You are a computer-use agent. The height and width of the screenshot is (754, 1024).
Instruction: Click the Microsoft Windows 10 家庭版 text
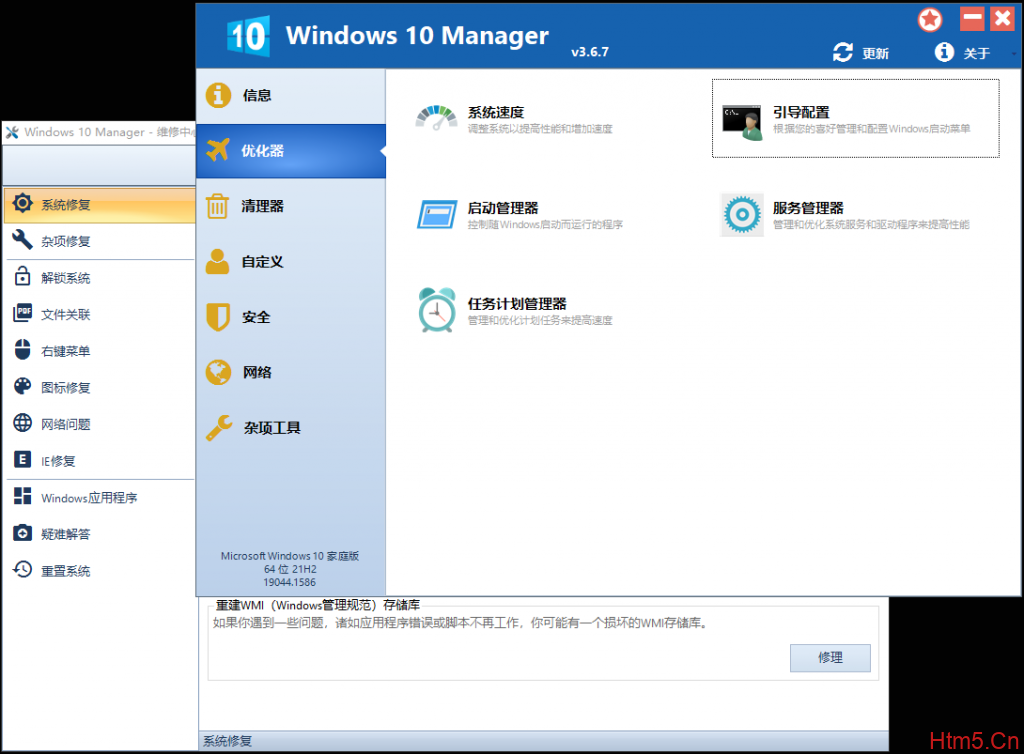click(290, 556)
